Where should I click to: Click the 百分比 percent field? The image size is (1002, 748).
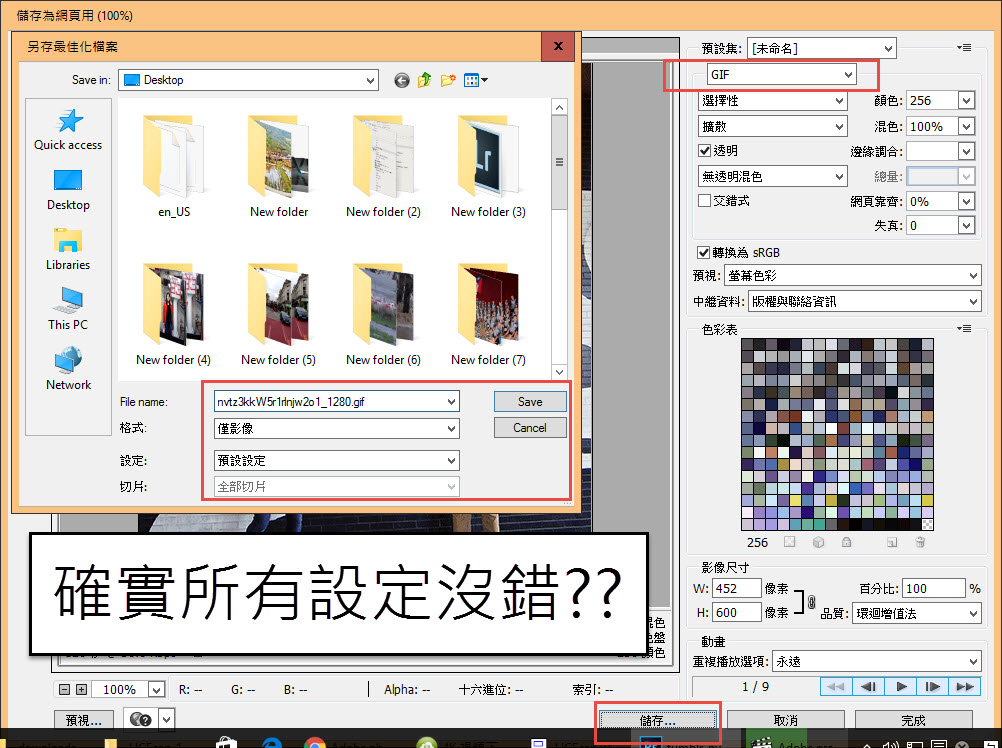[935, 588]
